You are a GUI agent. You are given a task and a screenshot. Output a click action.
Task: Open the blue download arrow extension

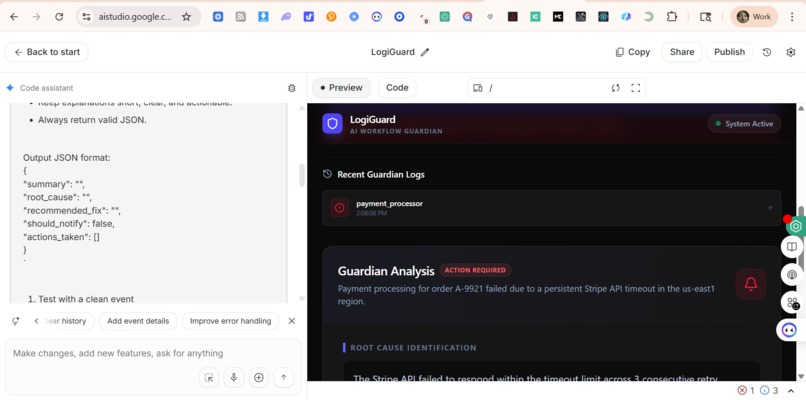pos(263,17)
